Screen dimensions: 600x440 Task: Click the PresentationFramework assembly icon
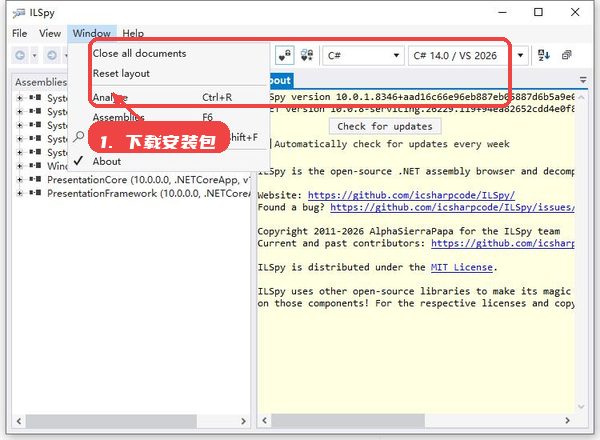point(35,193)
